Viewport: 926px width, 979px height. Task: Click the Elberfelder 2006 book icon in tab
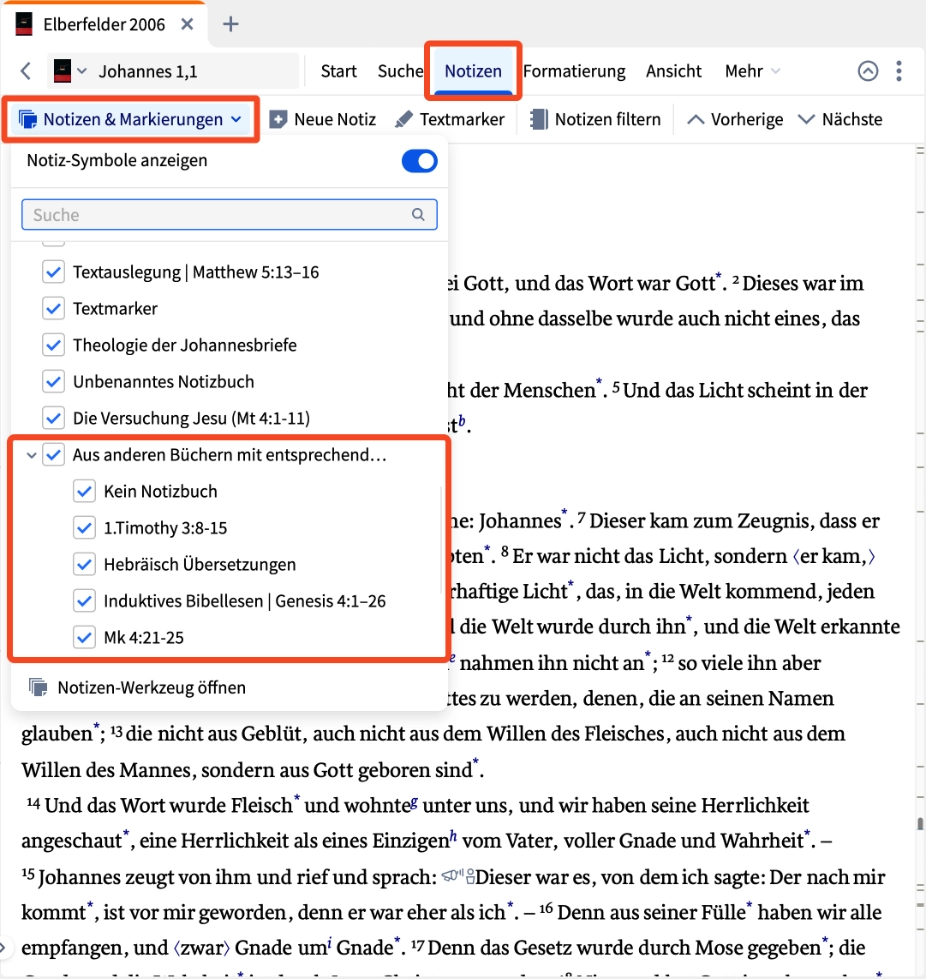(24, 24)
